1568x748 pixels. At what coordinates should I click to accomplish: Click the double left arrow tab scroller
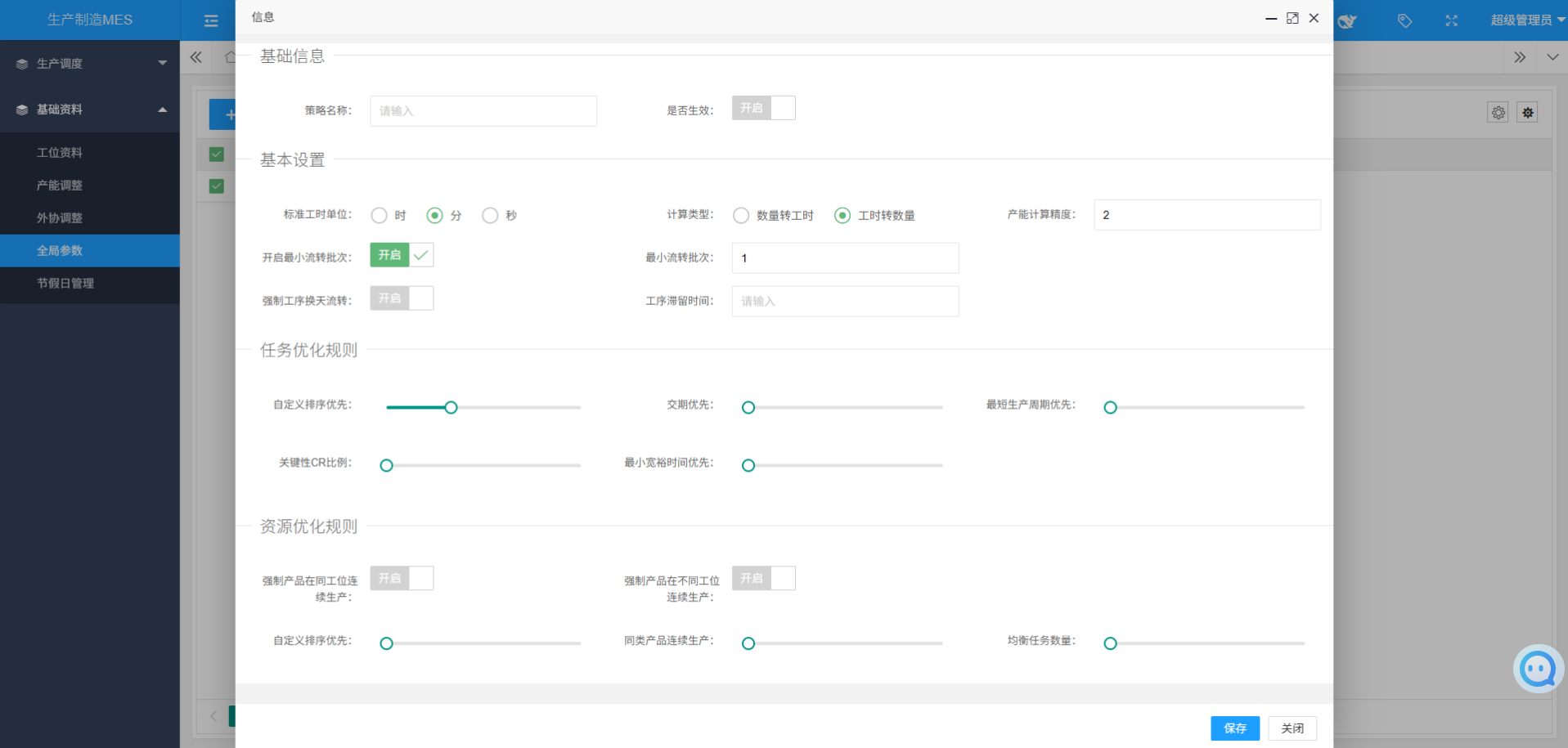(196, 57)
